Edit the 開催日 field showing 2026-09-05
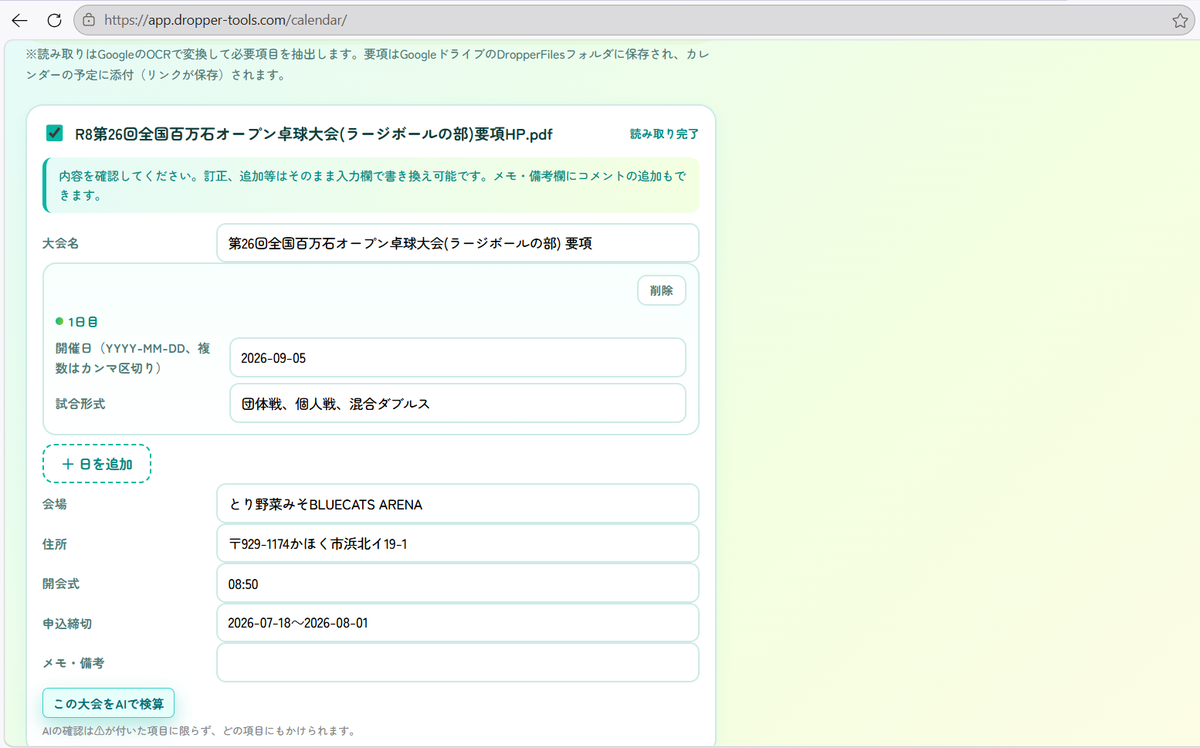Viewport: 1200px width, 748px height. (457, 358)
